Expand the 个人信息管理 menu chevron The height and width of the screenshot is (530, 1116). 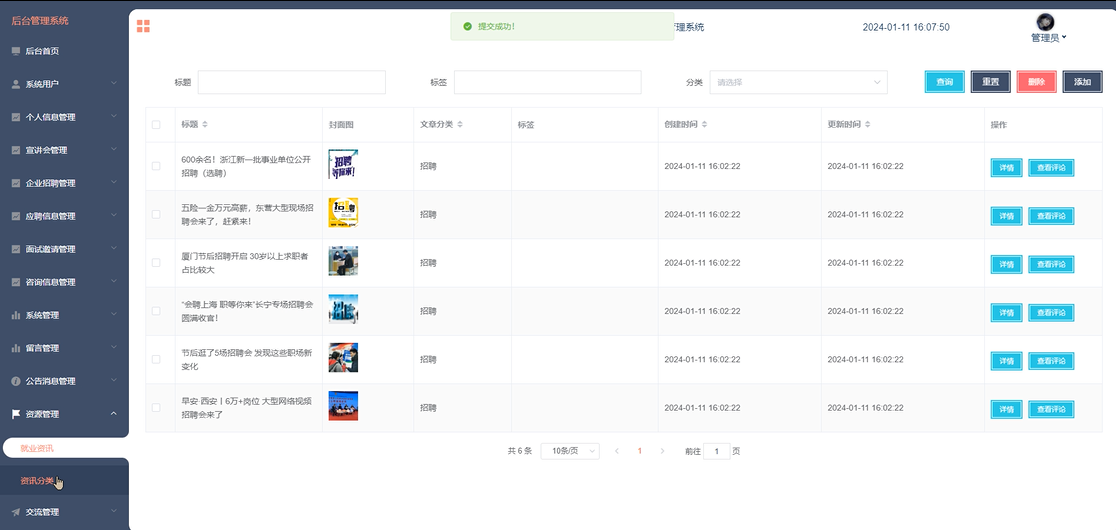114,117
